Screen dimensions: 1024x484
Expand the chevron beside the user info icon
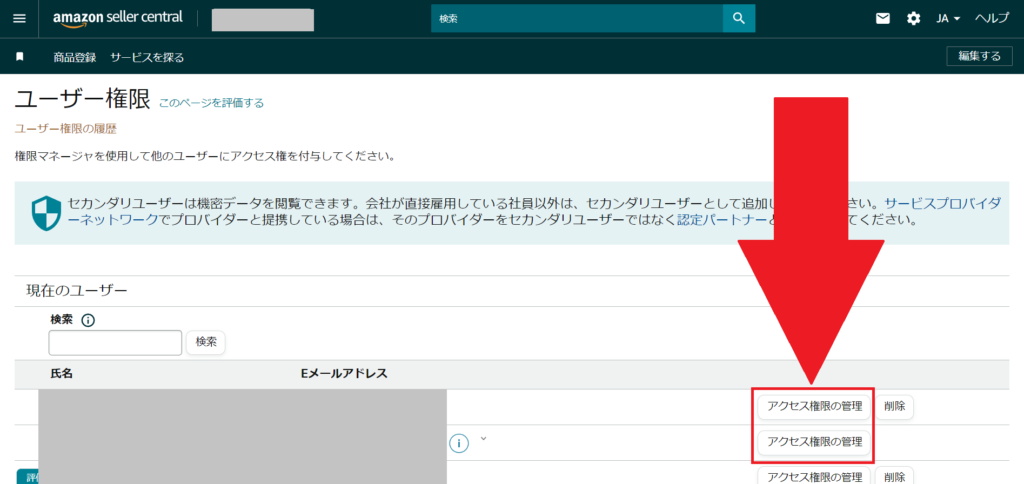[x=484, y=438]
